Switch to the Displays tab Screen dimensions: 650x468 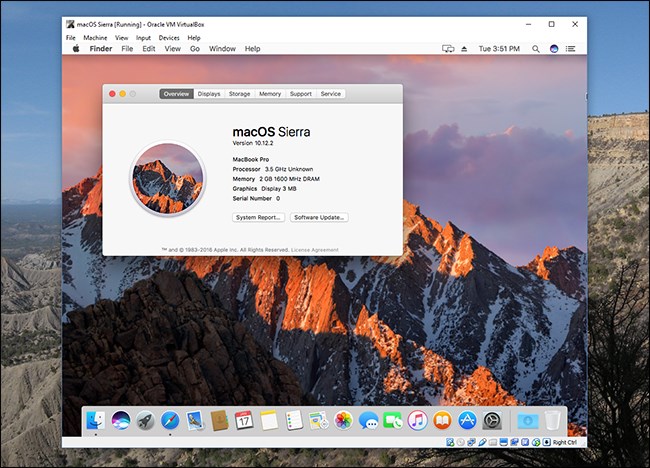[x=209, y=94]
